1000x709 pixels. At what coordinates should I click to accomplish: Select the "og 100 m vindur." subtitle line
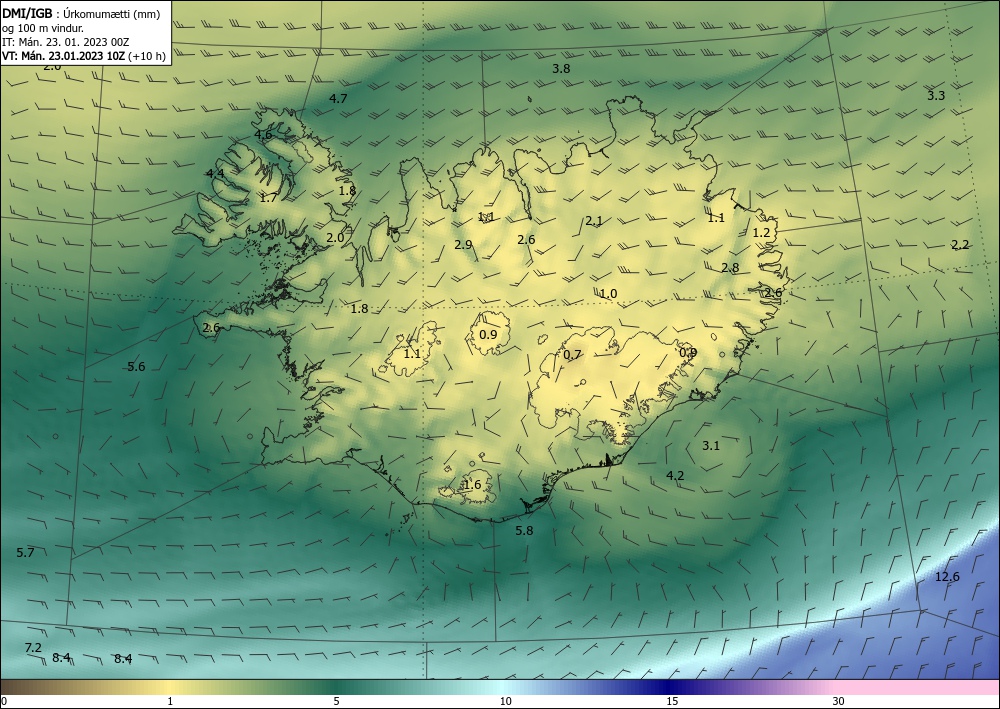click(x=43, y=28)
